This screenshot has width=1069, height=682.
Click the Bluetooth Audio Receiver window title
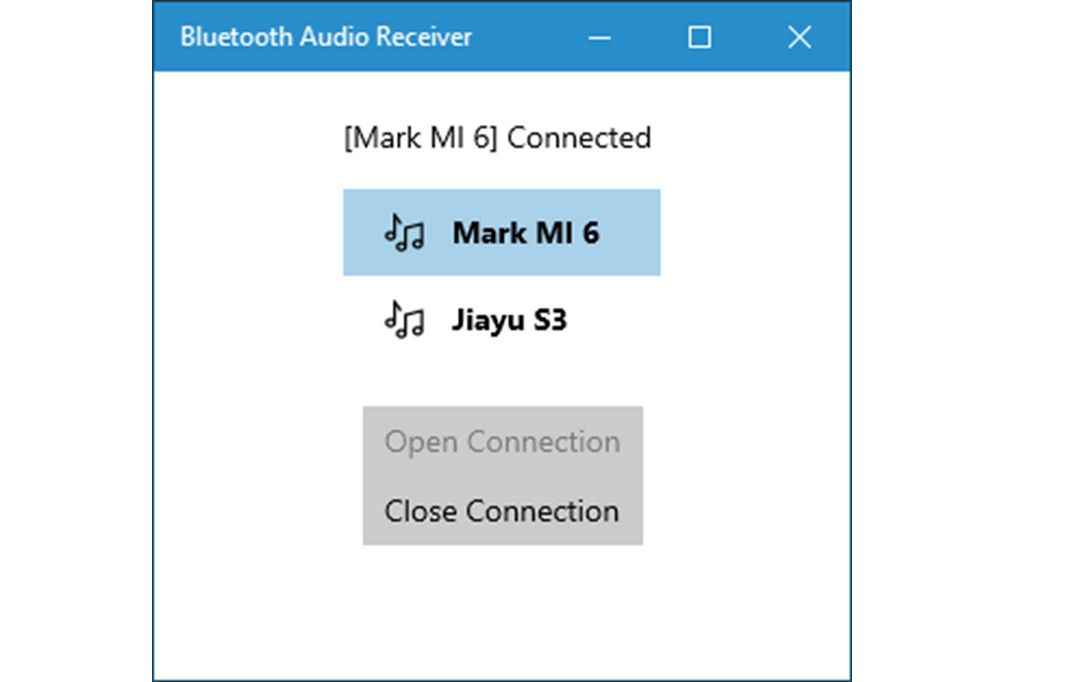tap(326, 37)
